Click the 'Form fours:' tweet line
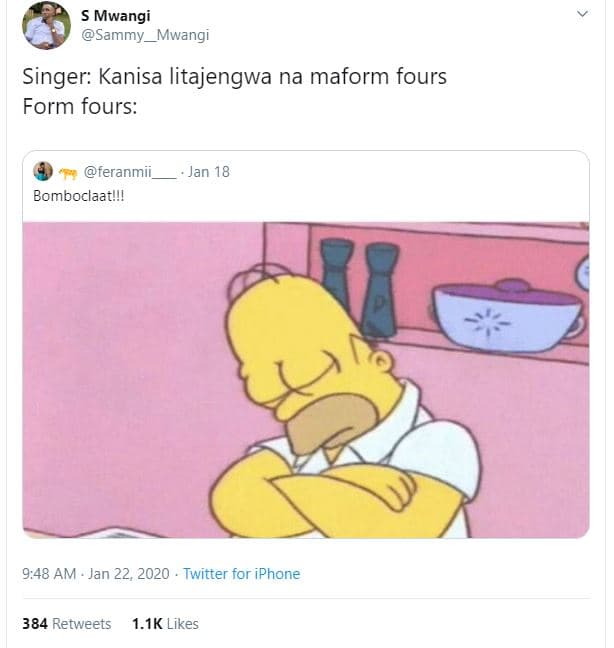This screenshot has width=614, height=648. pyautogui.click(x=78, y=107)
